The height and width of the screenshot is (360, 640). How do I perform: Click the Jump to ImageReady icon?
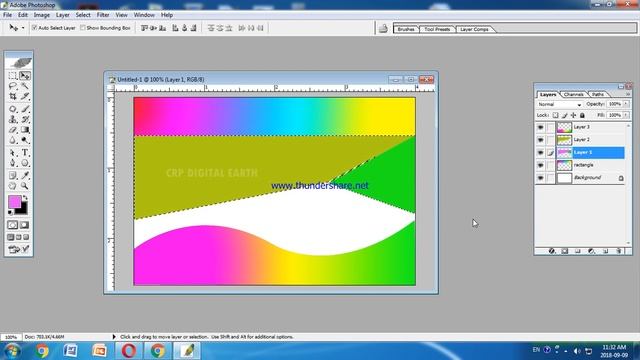(19, 249)
